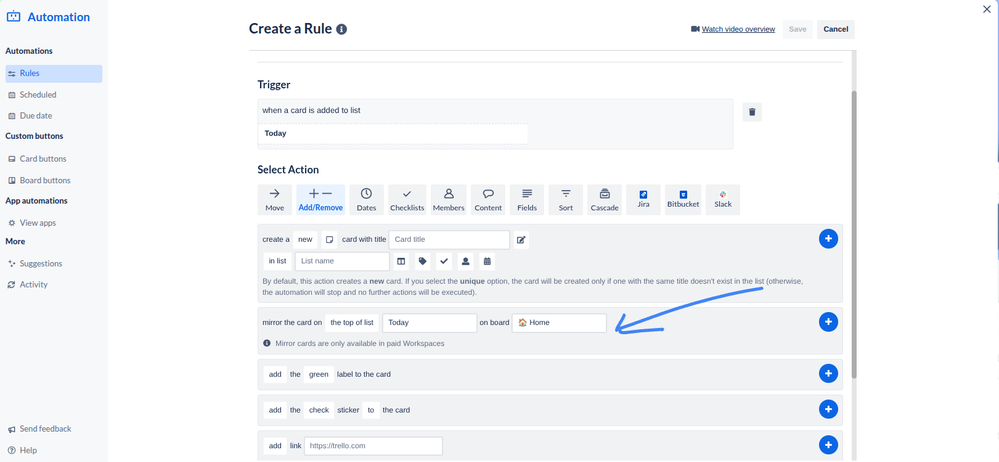The height and width of the screenshot is (462, 999).
Task: Click the board icon after List name
Action: pos(401,261)
